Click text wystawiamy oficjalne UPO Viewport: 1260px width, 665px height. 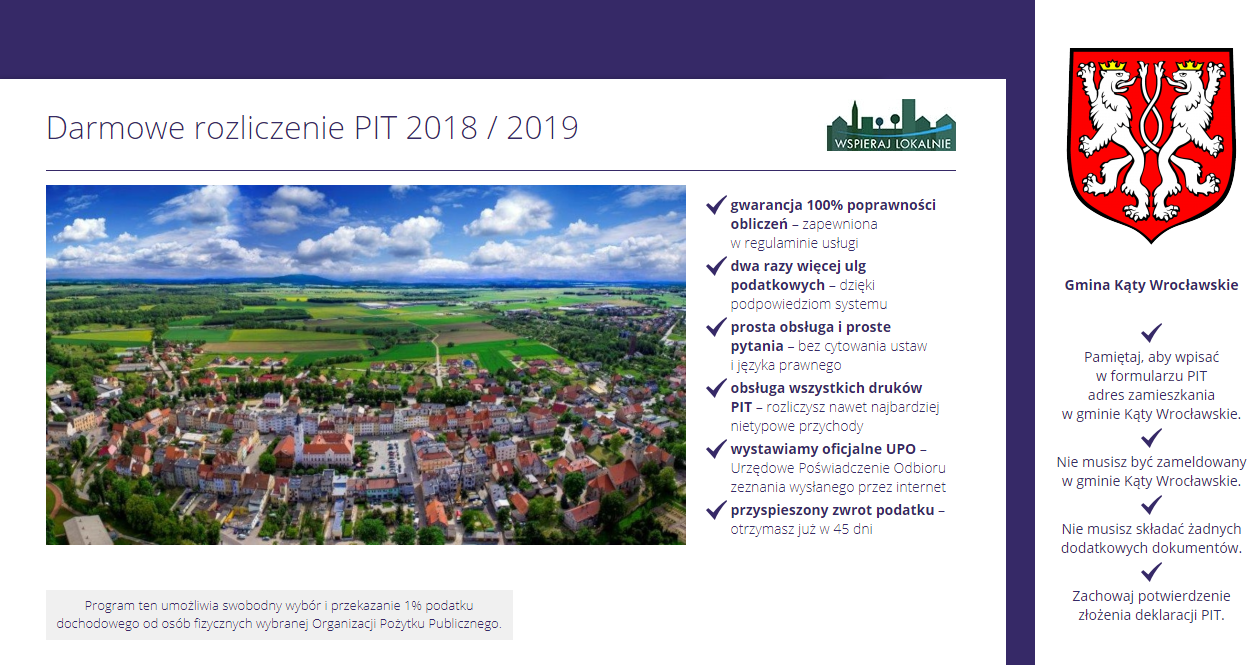823,449
